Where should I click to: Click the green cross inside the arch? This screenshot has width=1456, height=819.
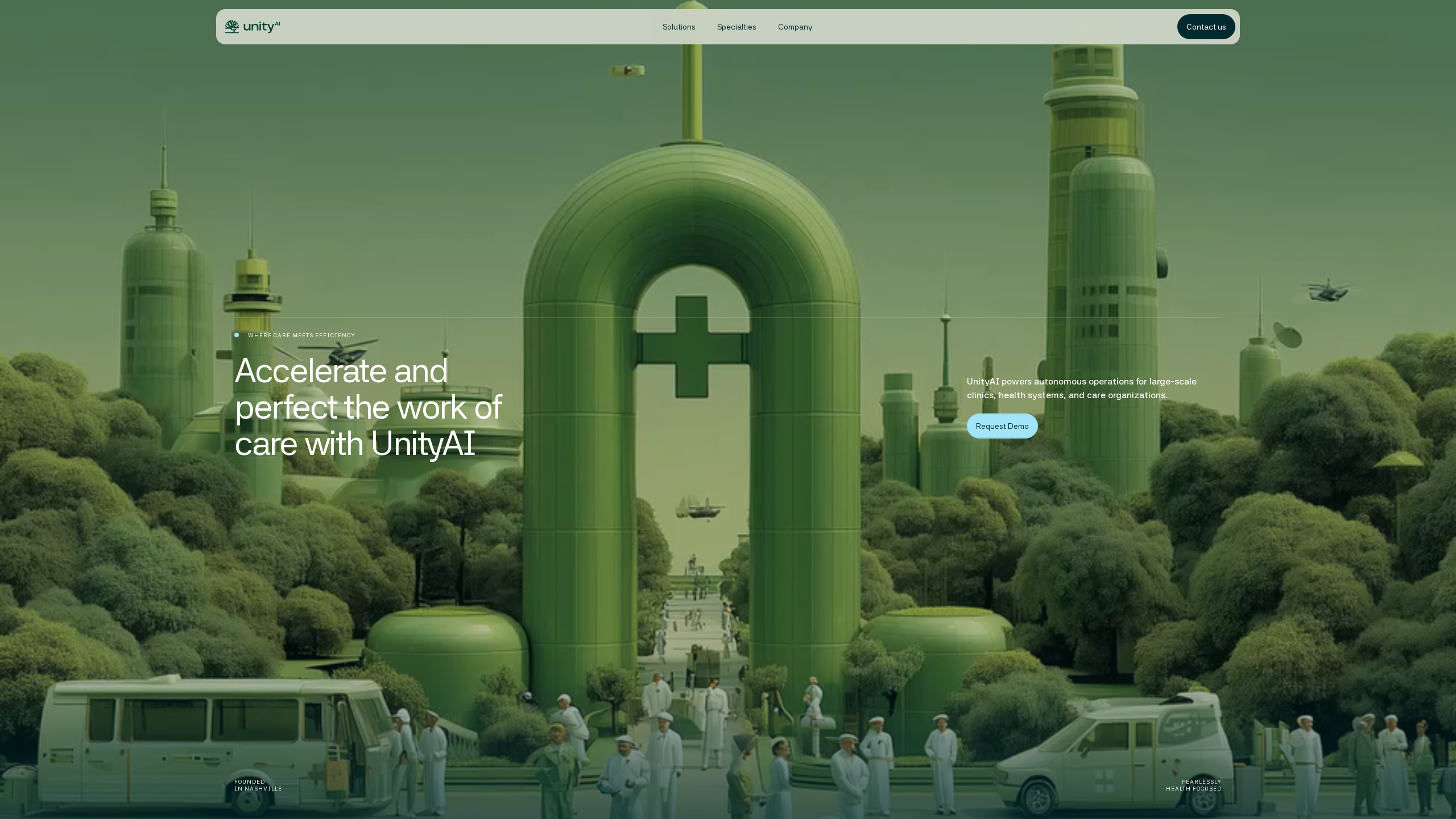click(692, 347)
